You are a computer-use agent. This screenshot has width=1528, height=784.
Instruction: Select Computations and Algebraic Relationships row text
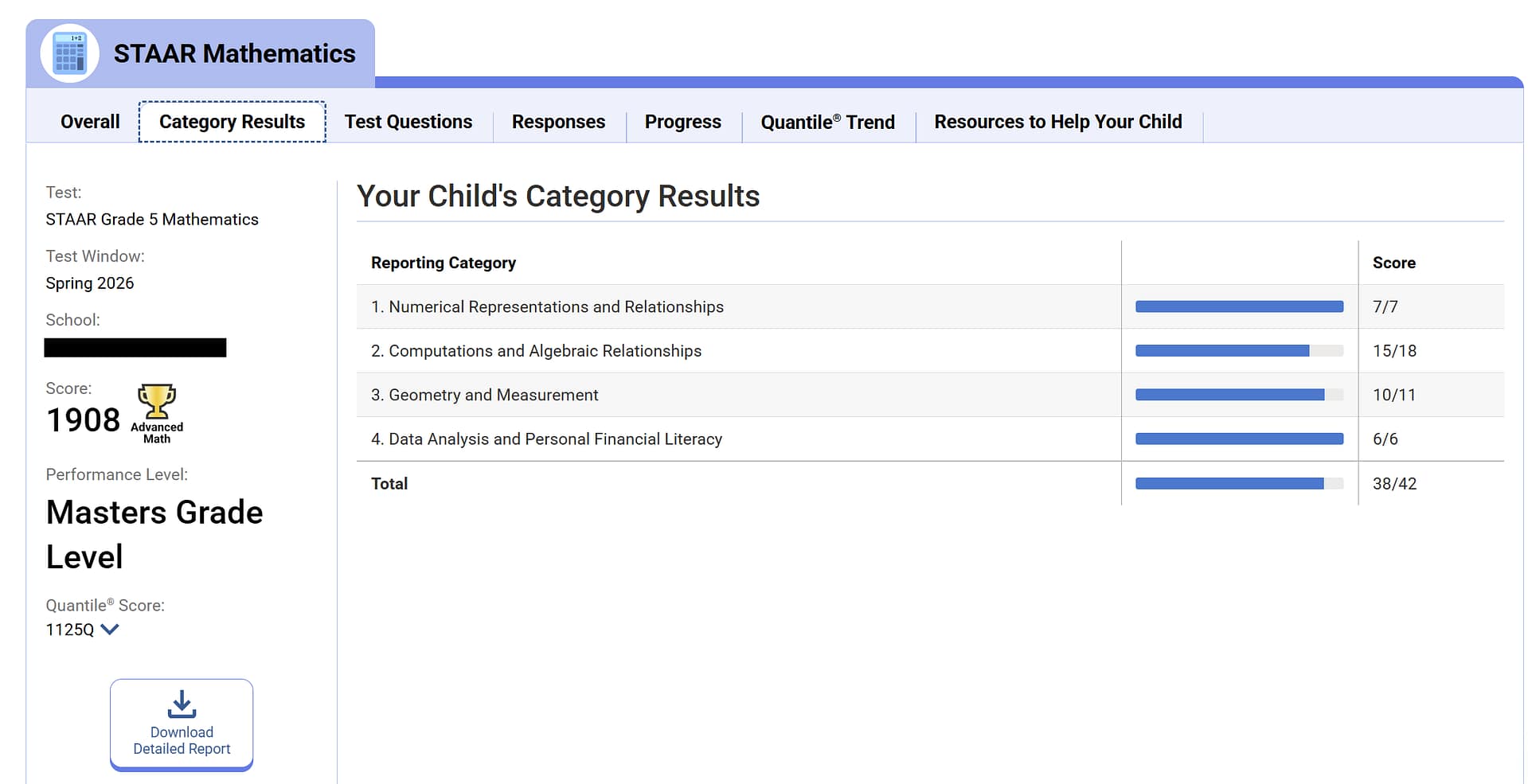pyautogui.click(x=536, y=351)
